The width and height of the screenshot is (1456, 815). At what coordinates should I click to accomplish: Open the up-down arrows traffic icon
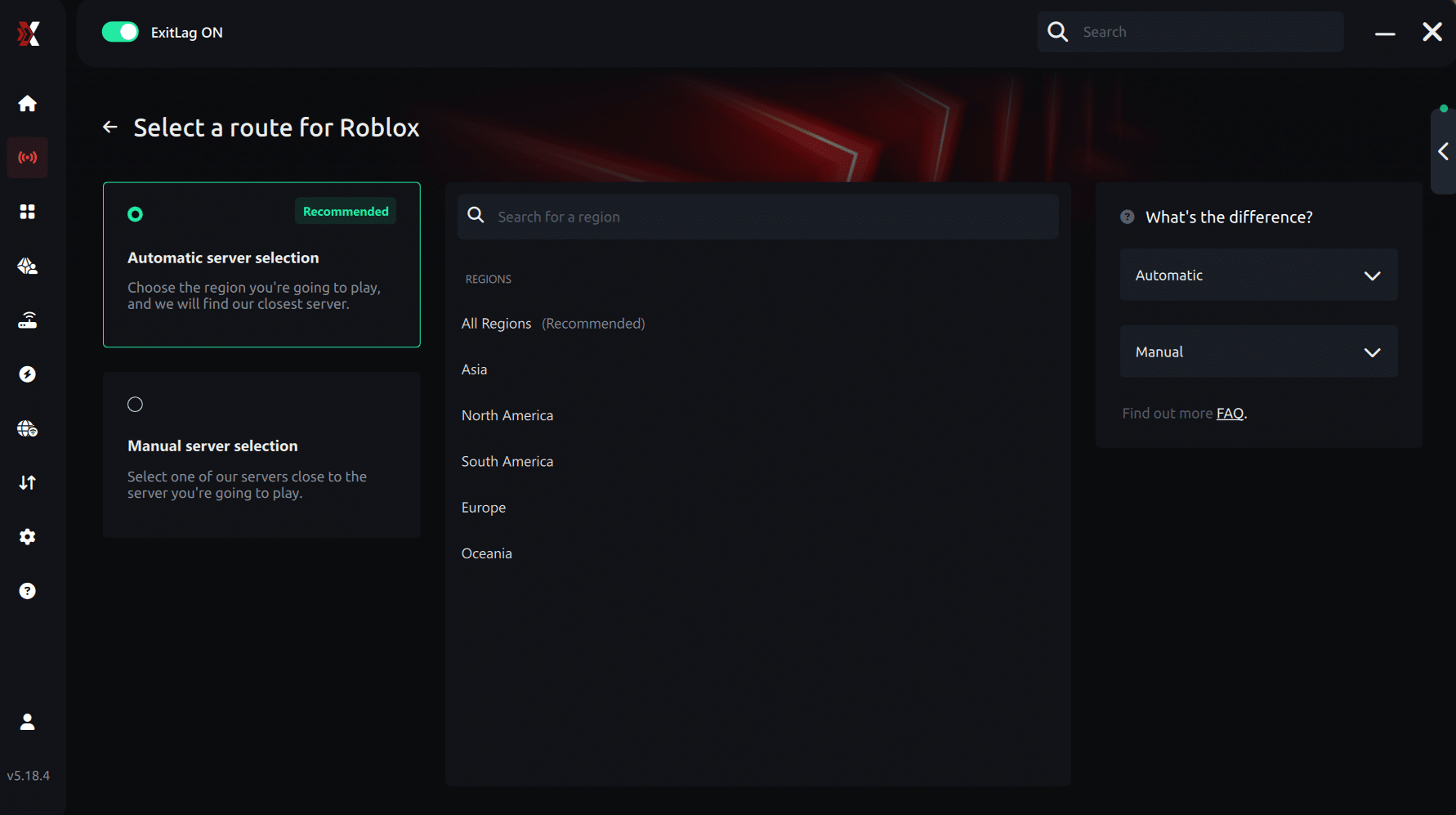point(27,482)
